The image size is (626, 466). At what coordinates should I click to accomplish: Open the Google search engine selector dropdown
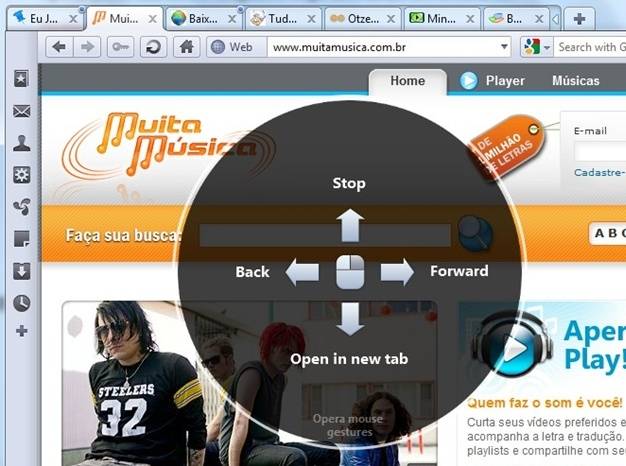[x=537, y=47]
